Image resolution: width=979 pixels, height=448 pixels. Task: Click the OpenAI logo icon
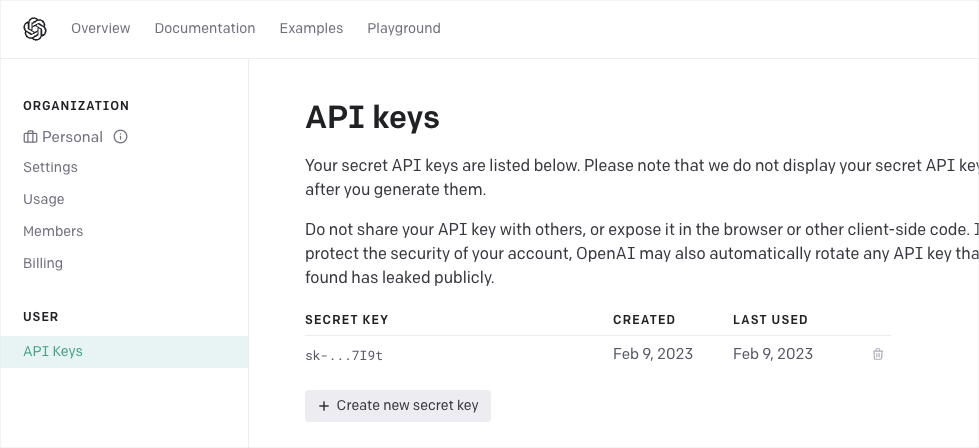tap(35, 29)
